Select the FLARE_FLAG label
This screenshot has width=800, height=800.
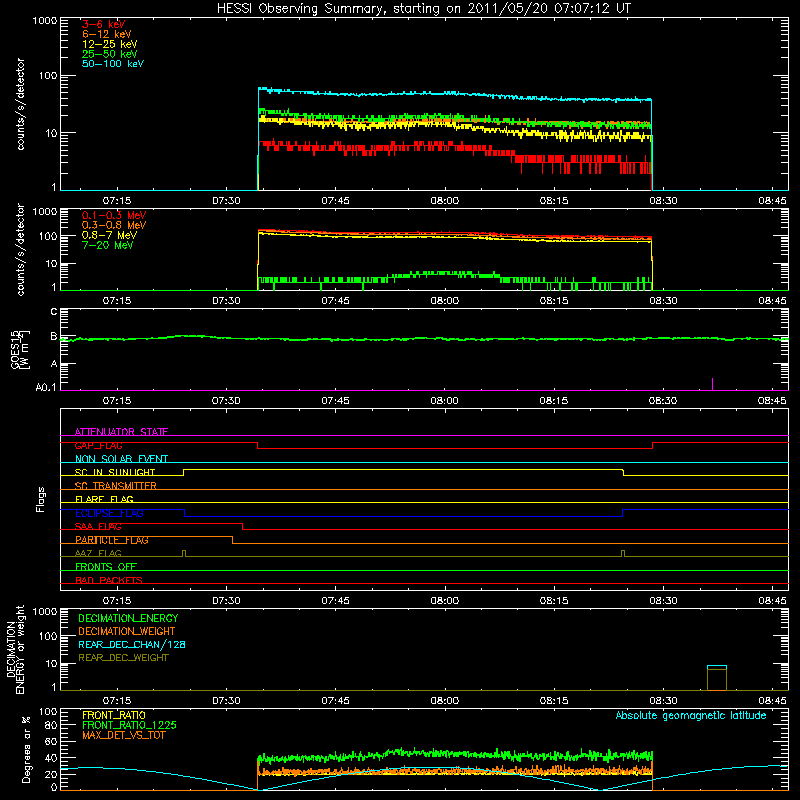click(104, 499)
